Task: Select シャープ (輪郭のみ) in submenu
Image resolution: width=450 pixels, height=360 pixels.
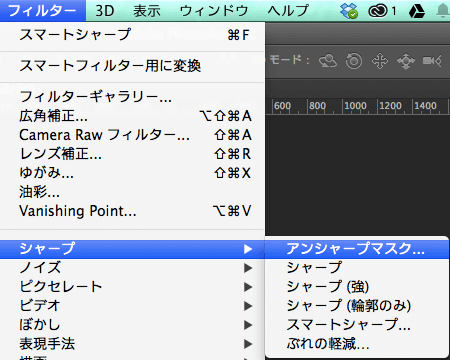Action: [357, 306]
